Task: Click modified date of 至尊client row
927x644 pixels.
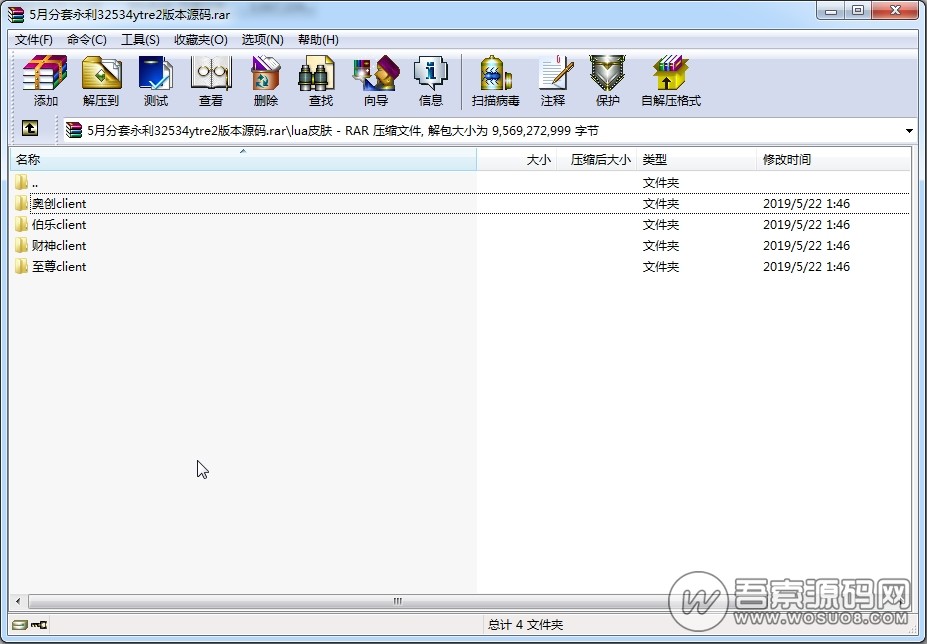Action: pyautogui.click(x=806, y=267)
